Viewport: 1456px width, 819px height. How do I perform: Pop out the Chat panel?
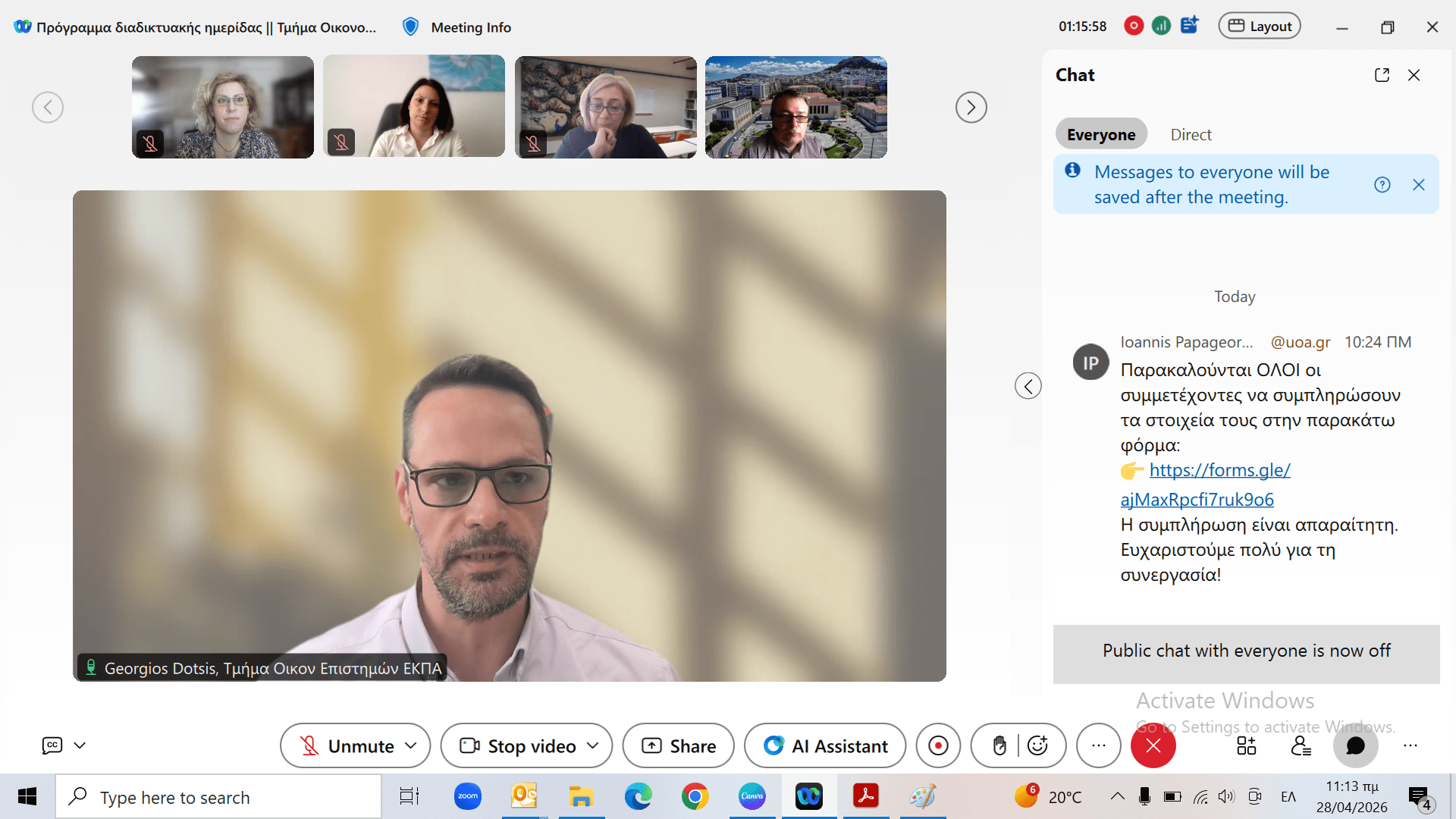coord(1382,75)
